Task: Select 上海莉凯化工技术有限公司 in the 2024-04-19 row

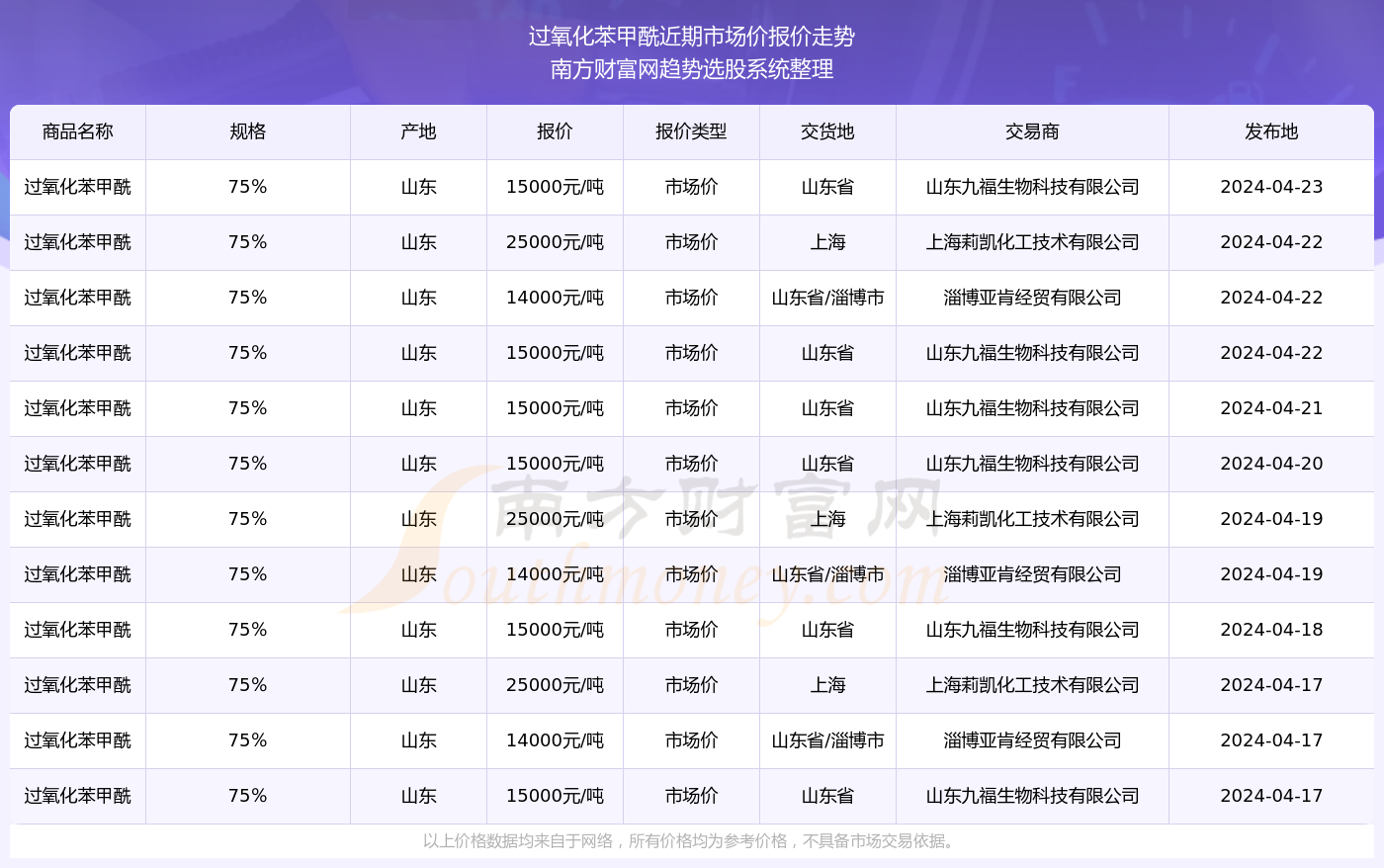Action: [x=1032, y=519]
